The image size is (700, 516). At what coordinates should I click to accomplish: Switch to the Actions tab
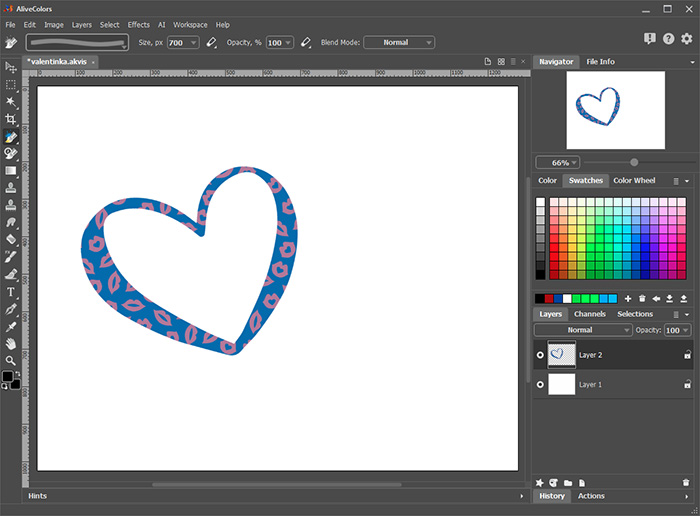[591, 496]
